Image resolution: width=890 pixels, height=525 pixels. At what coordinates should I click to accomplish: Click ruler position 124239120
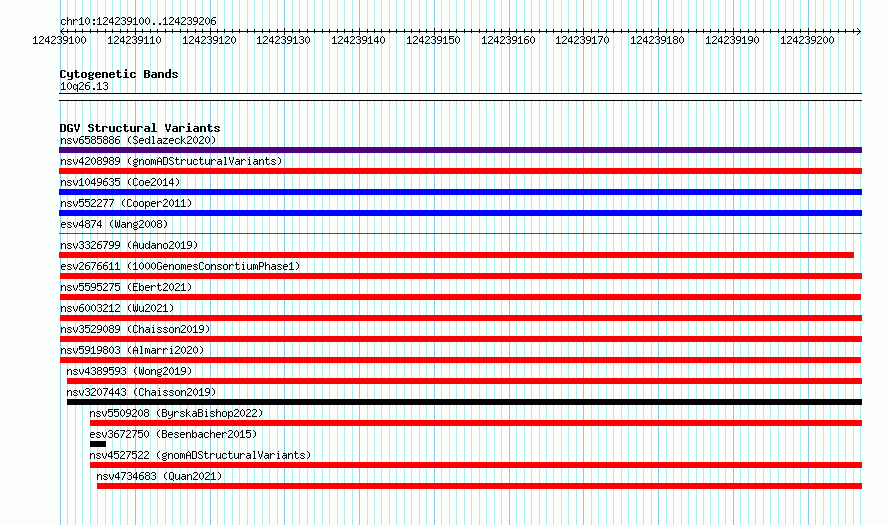coord(209,40)
